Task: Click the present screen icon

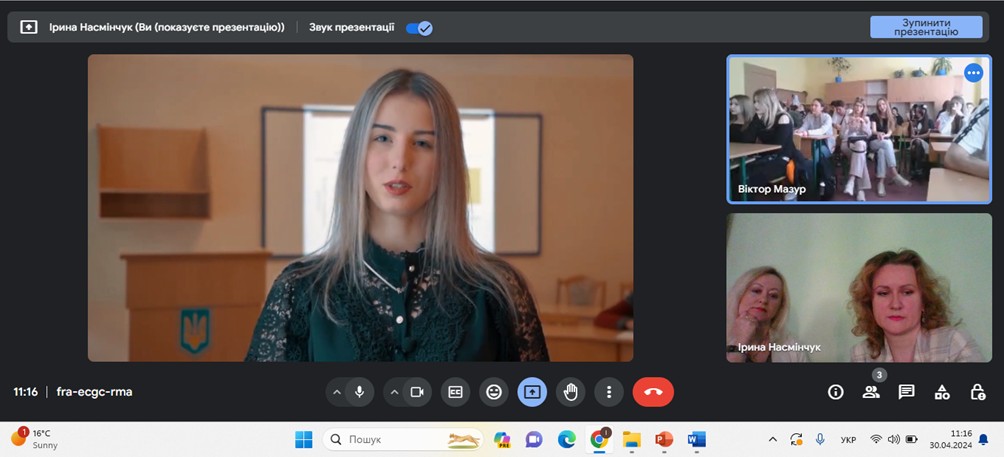Action: [x=532, y=392]
